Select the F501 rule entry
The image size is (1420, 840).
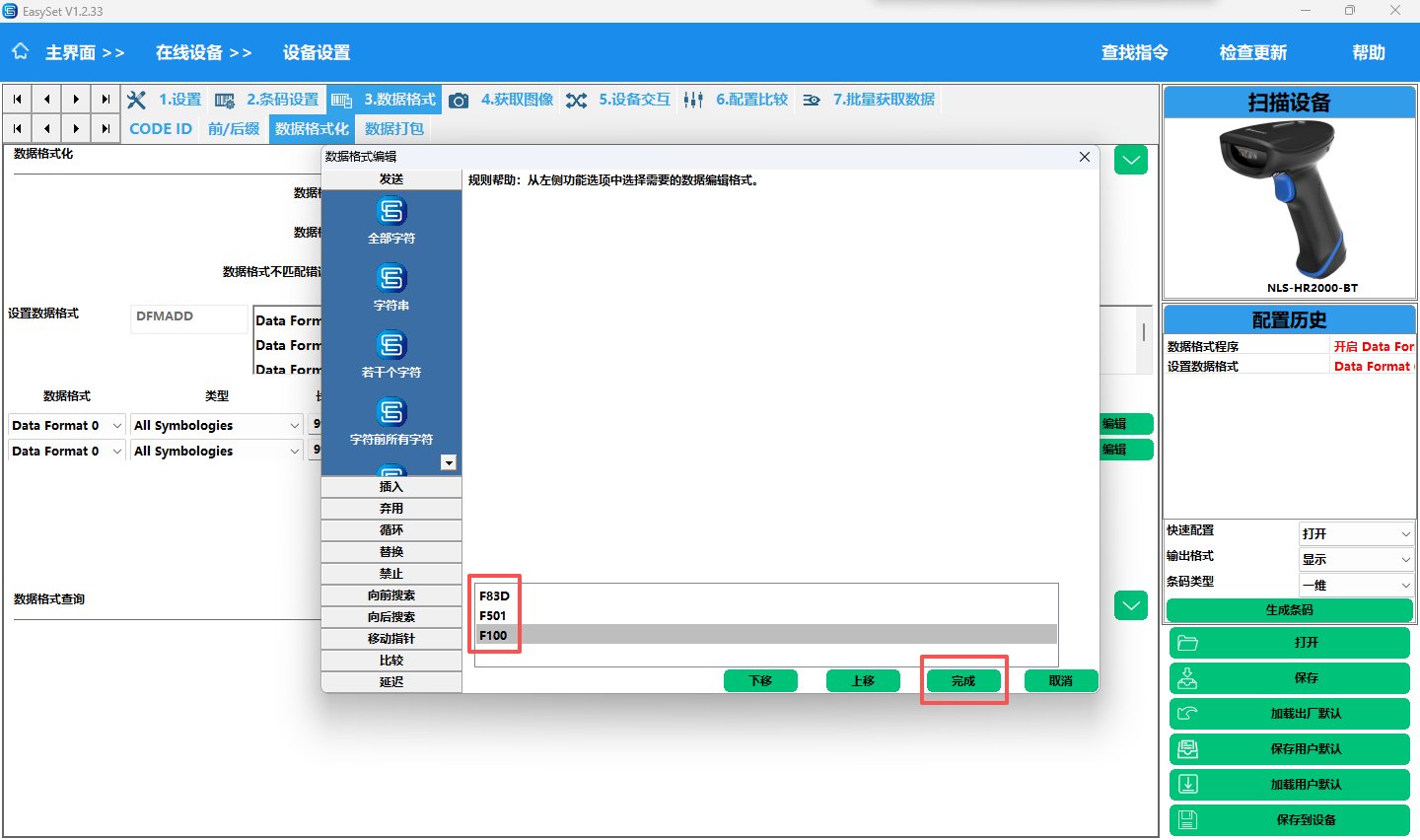pyautogui.click(x=493, y=616)
